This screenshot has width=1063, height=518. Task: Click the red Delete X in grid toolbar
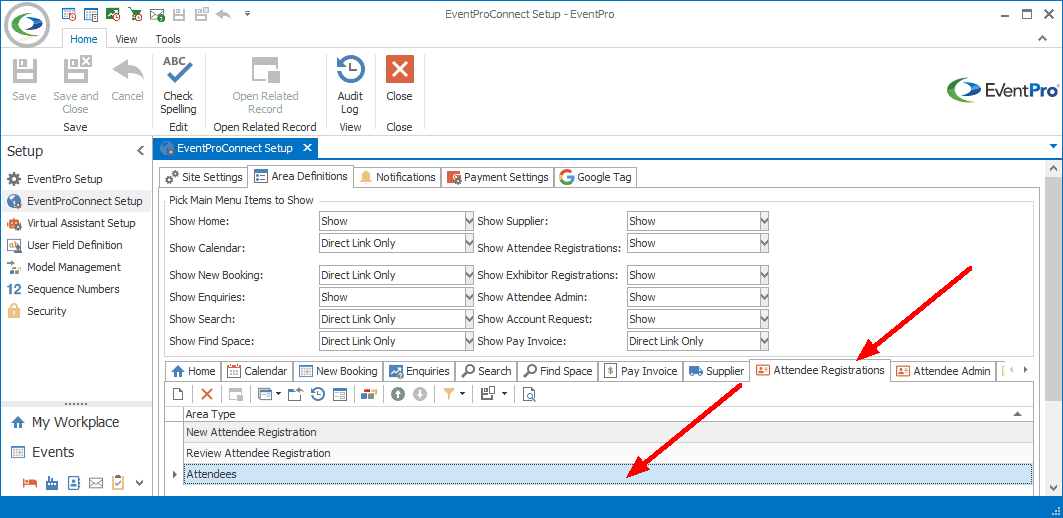click(207, 394)
